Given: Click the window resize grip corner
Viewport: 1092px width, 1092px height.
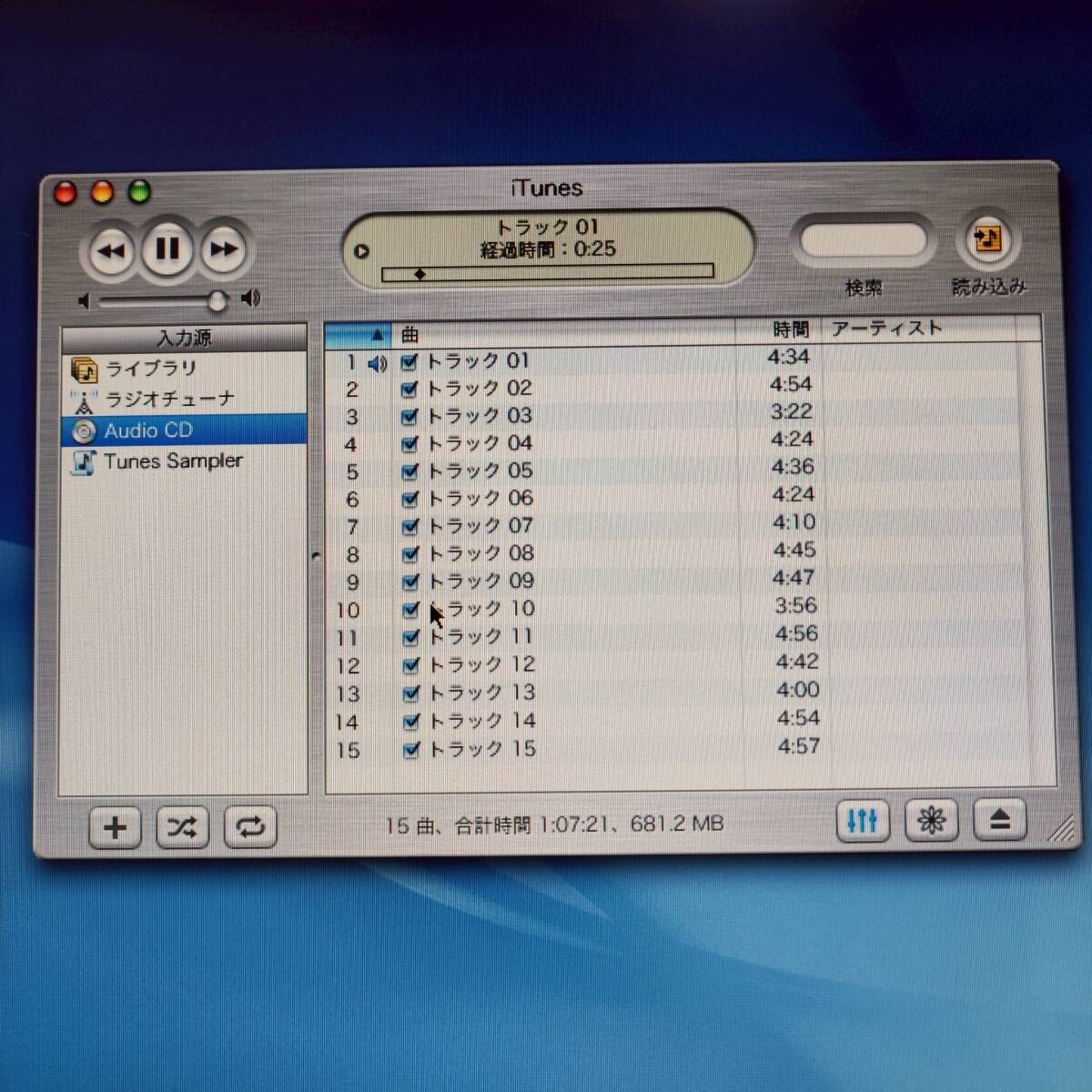Looking at the screenshot, I should click(x=1061, y=827).
